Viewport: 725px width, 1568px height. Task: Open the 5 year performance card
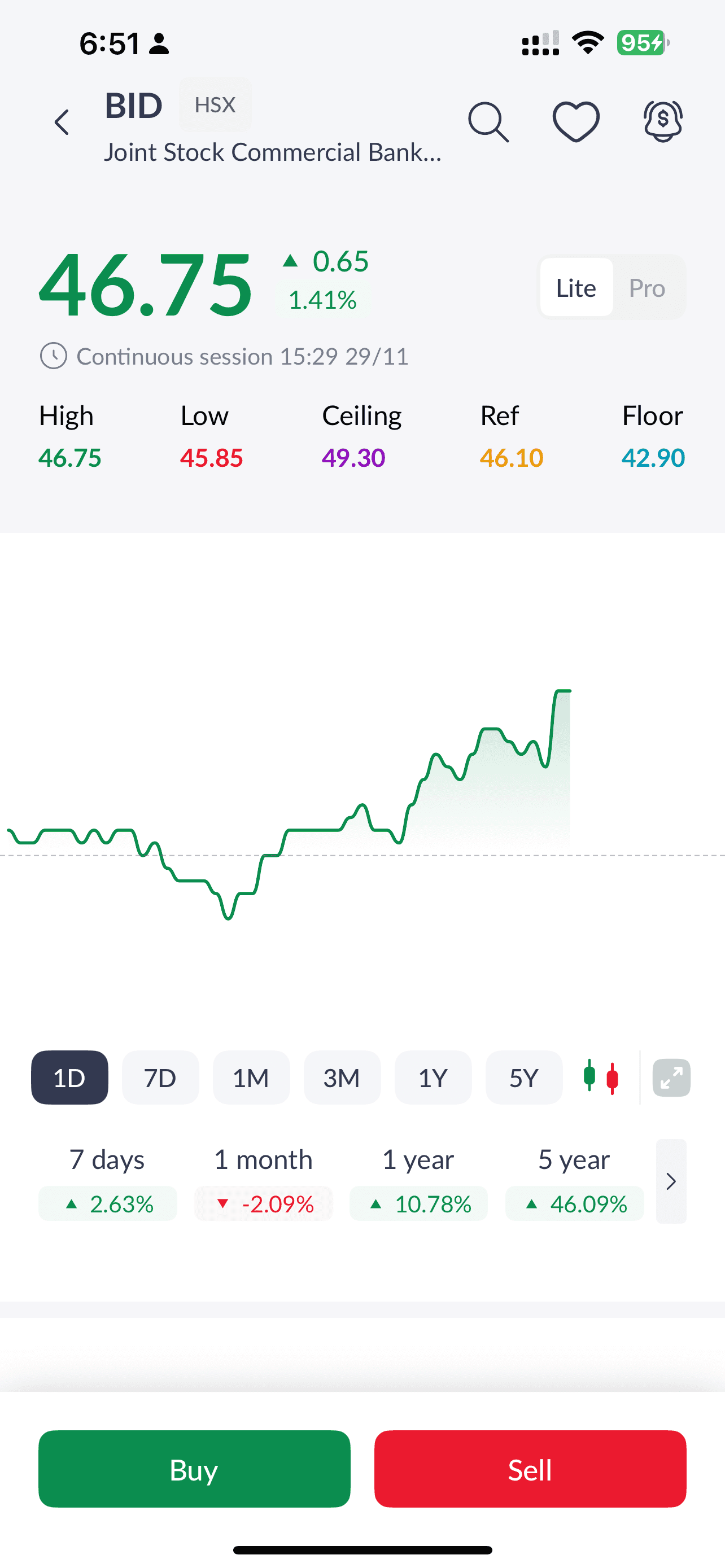(574, 1181)
